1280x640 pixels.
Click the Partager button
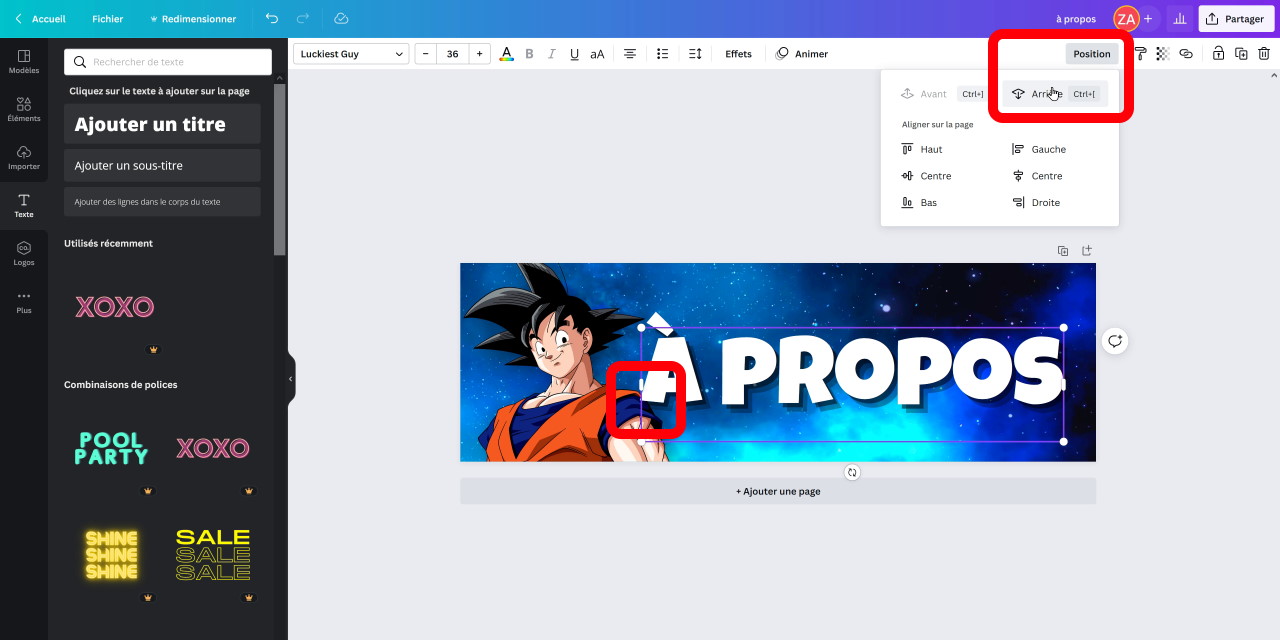click(x=1236, y=19)
